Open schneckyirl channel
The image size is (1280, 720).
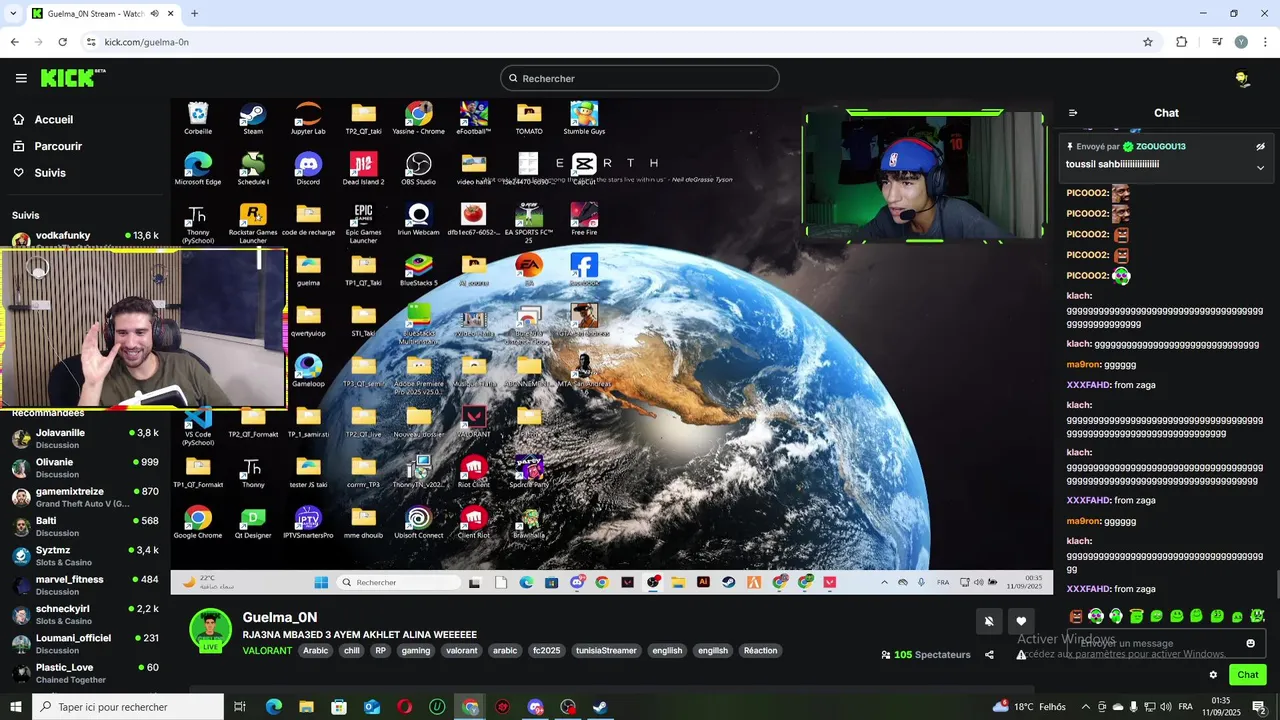tap(85, 614)
